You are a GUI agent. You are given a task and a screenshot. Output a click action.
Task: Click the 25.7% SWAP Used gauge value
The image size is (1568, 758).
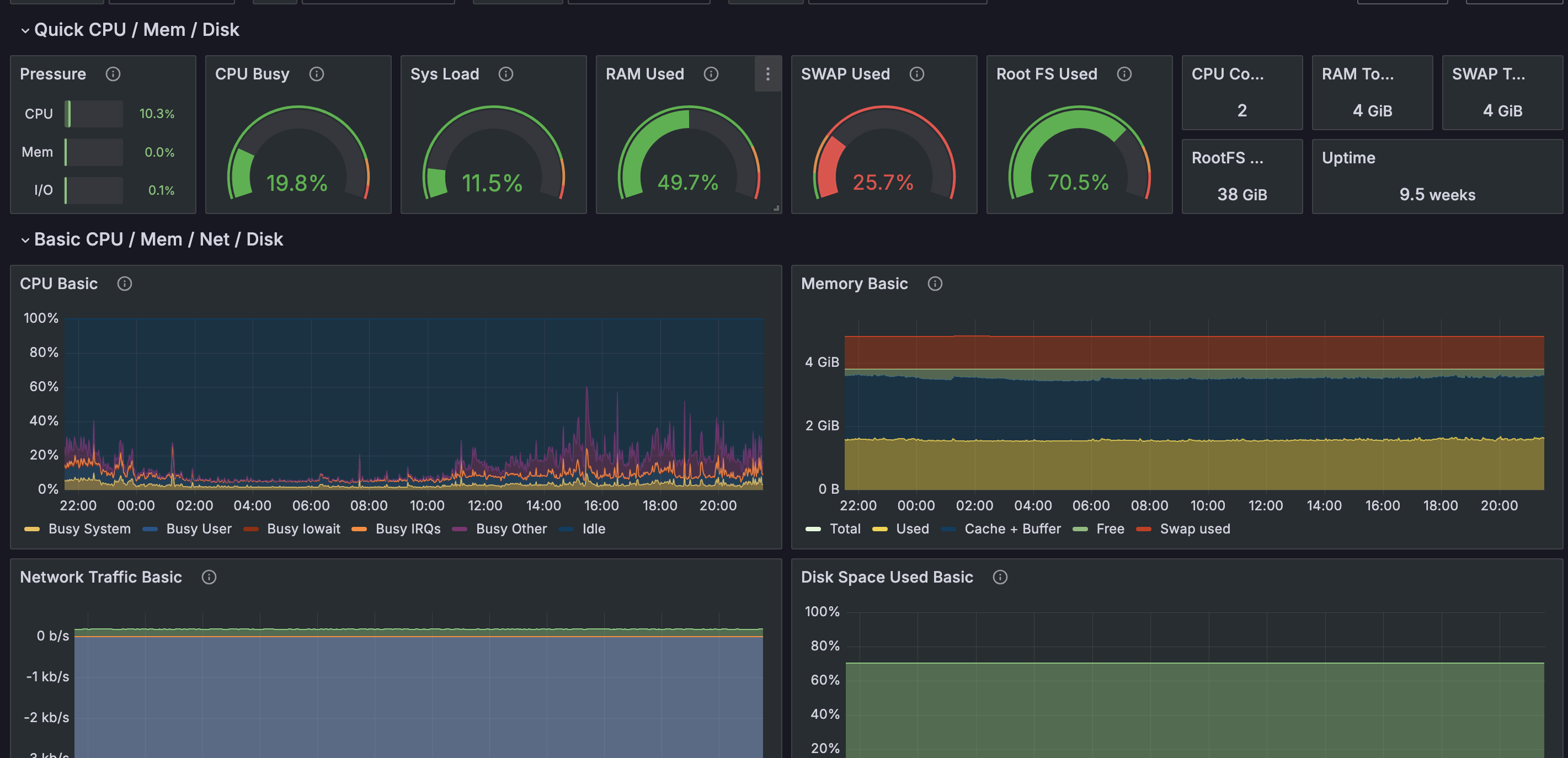click(883, 182)
